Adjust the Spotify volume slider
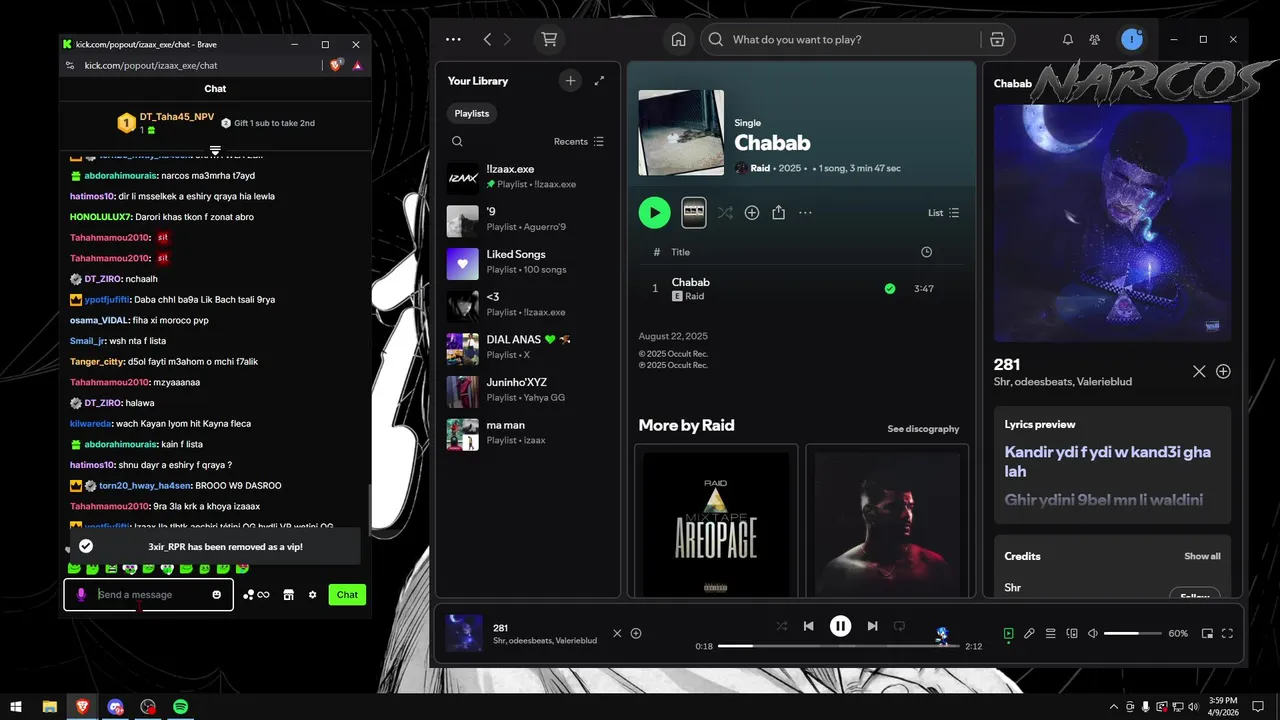The image size is (1280, 720). (1133, 633)
